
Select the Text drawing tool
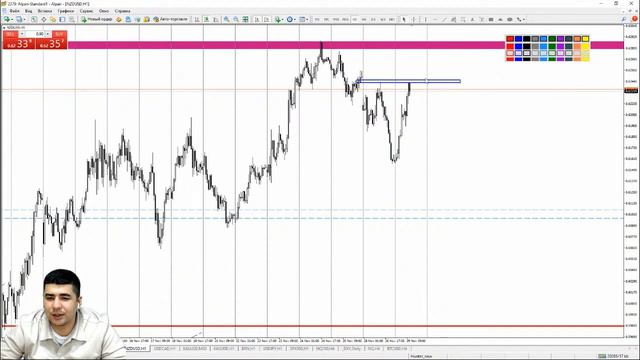click(472, 19)
